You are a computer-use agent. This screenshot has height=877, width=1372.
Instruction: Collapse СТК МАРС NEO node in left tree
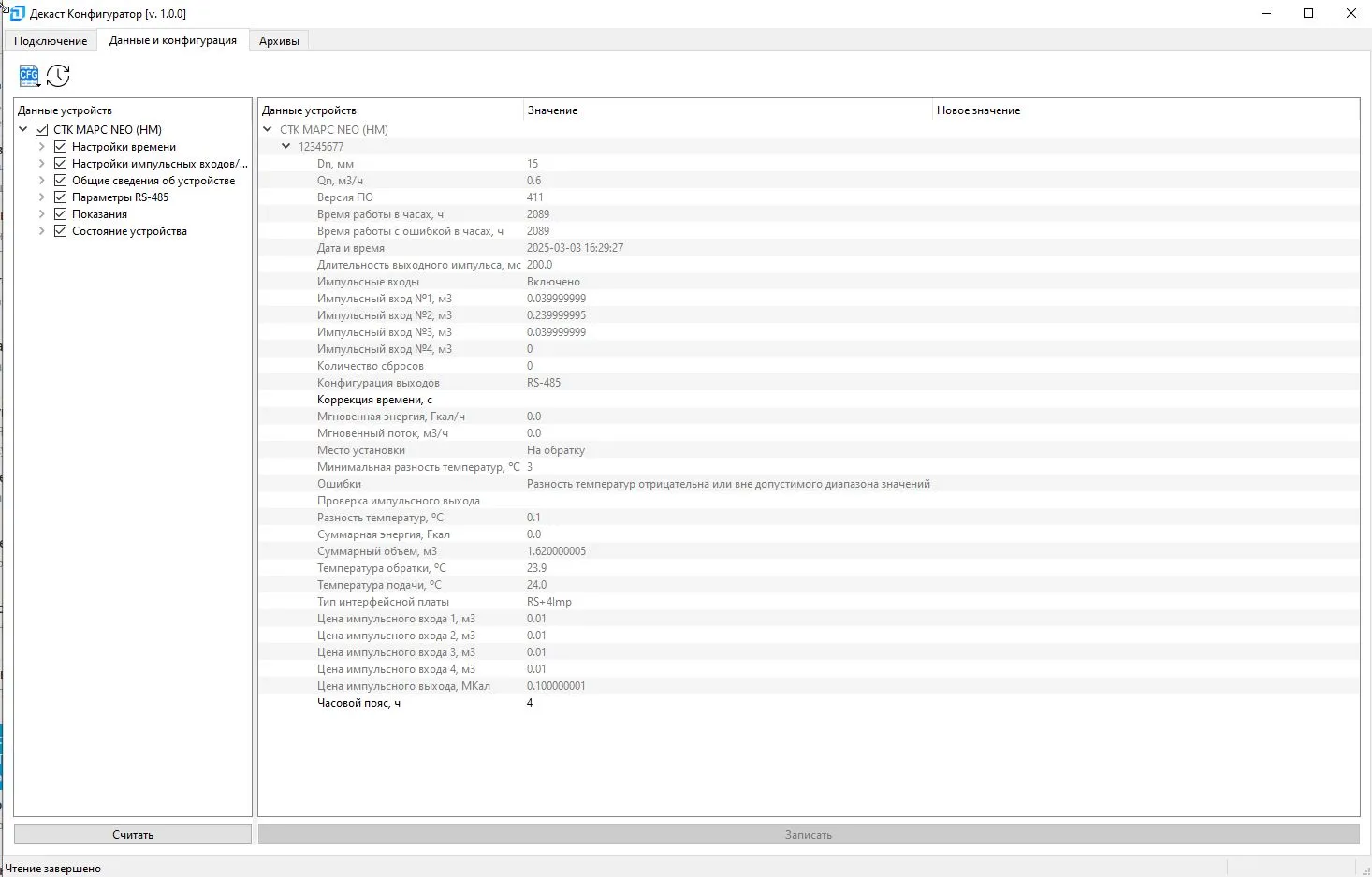click(23, 130)
